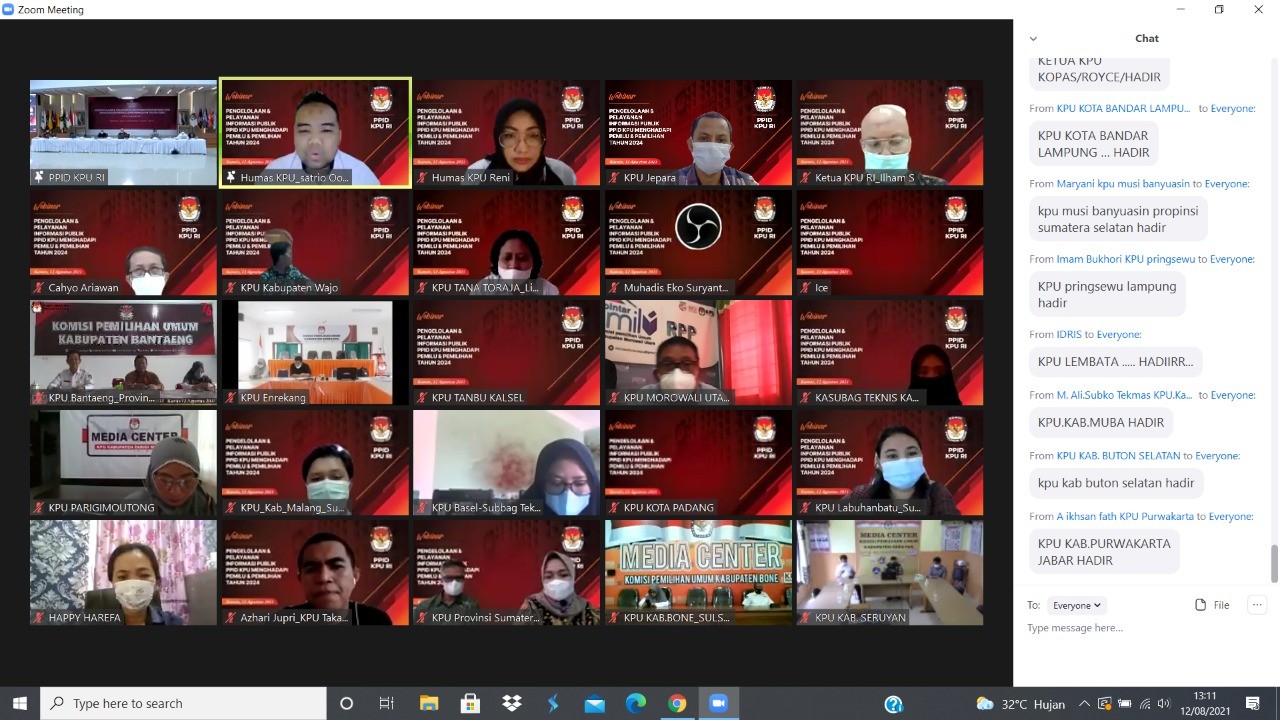Open Dropbox from the taskbar
1280x720 pixels.
pos(512,703)
